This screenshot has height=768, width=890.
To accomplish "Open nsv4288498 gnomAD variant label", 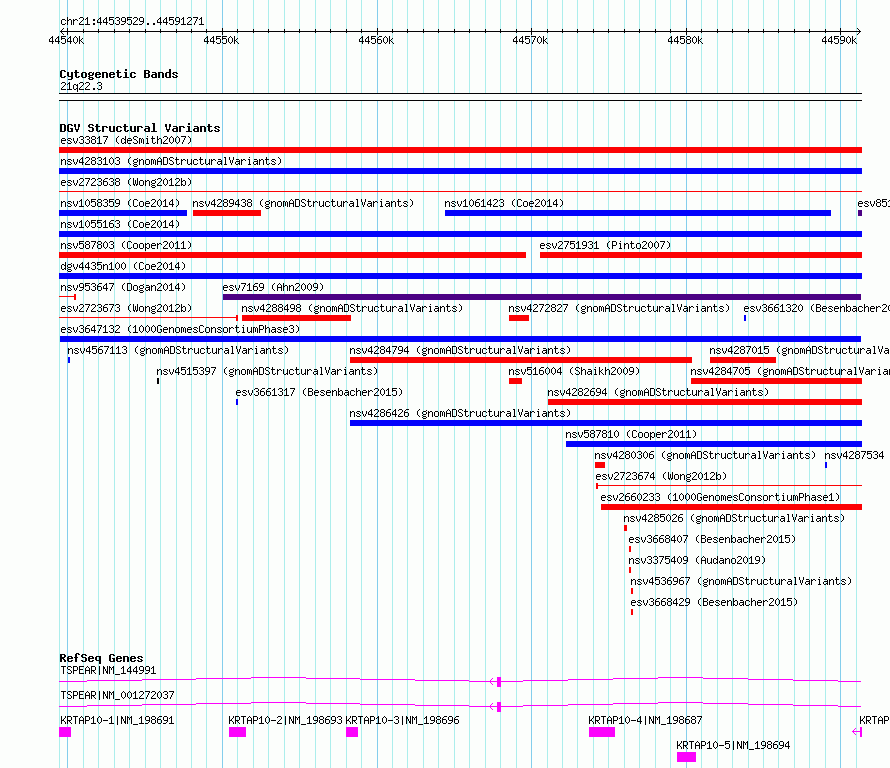I will coord(352,308).
